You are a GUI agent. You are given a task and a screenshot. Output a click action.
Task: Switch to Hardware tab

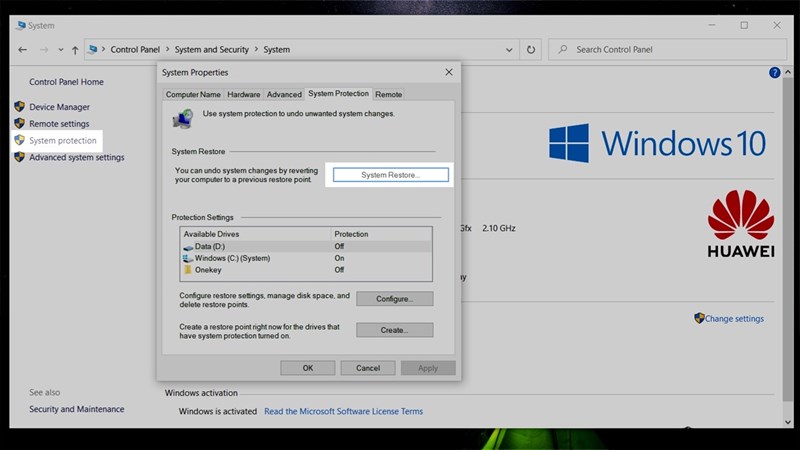point(243,94)
